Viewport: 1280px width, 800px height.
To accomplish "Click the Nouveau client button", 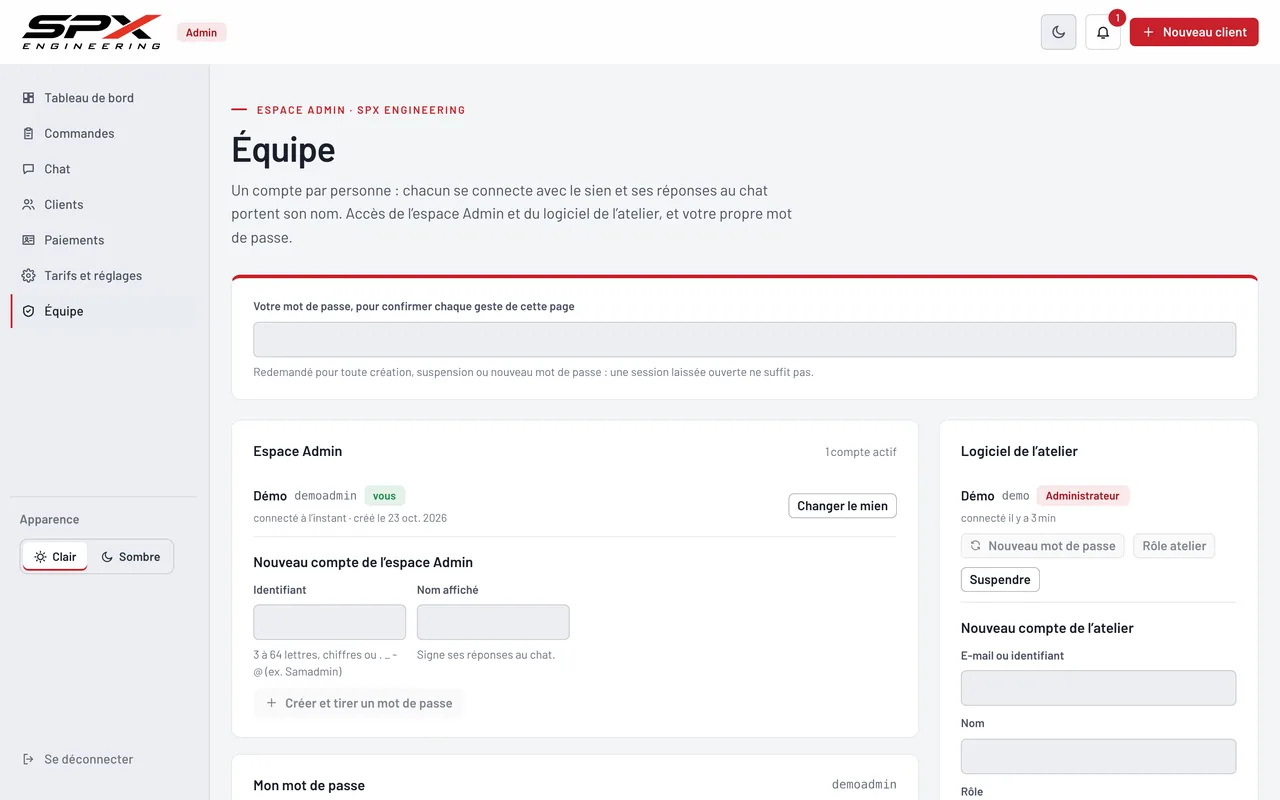I will tap(1194, 32).
